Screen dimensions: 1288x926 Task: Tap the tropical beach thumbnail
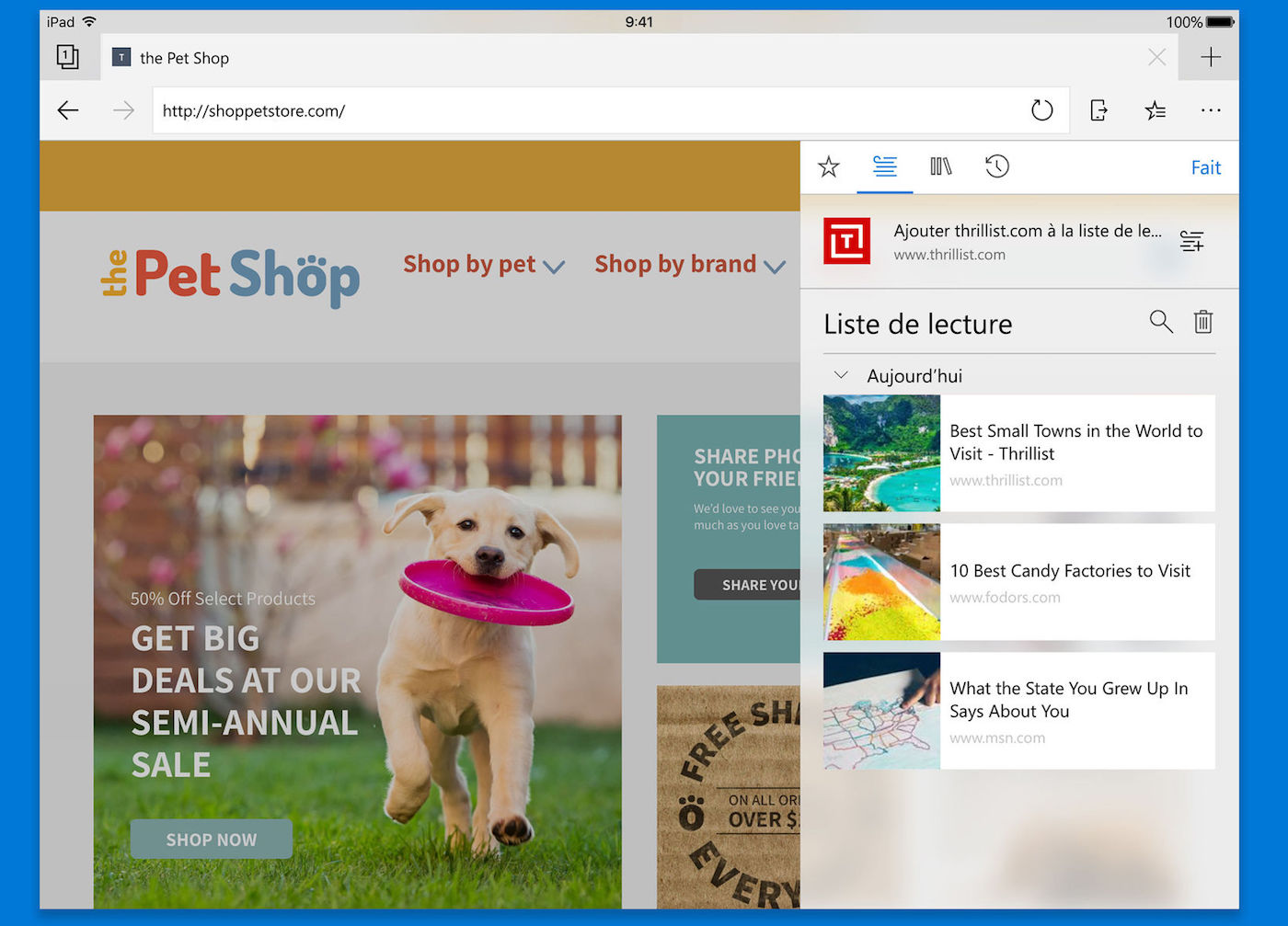point(881,453)
